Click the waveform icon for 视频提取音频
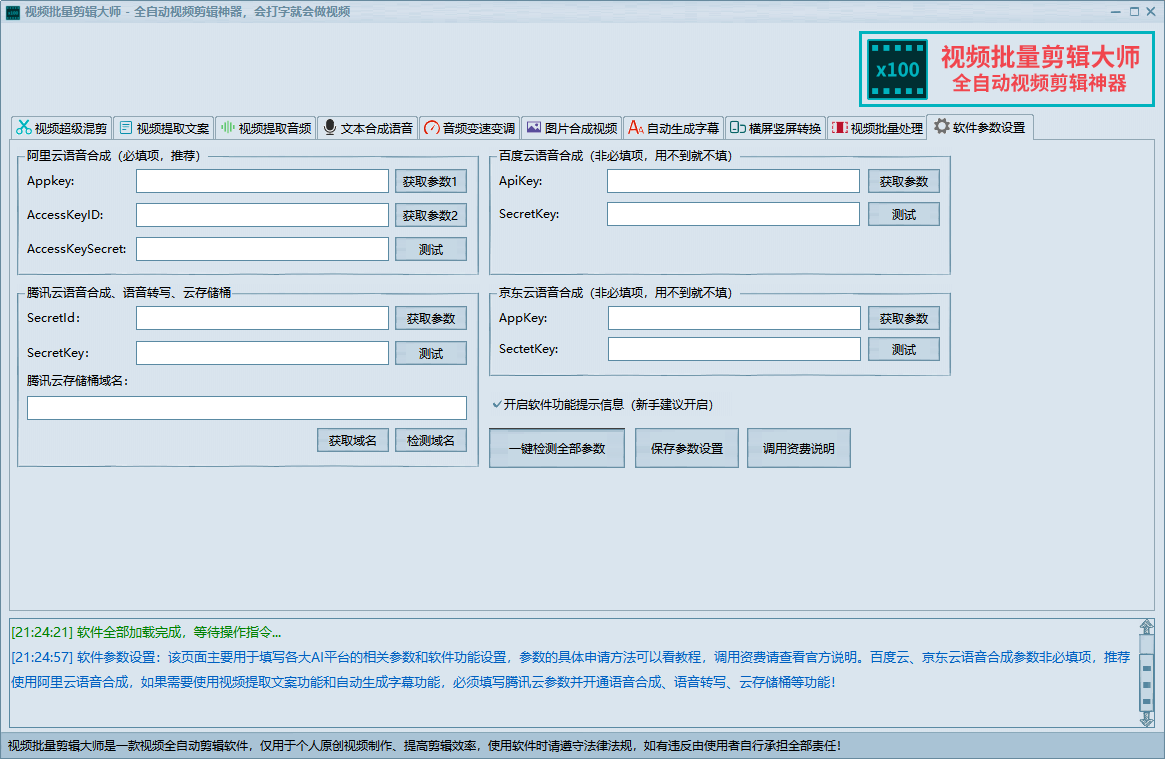The image size is (1165, 759). (x=228, y=128)
